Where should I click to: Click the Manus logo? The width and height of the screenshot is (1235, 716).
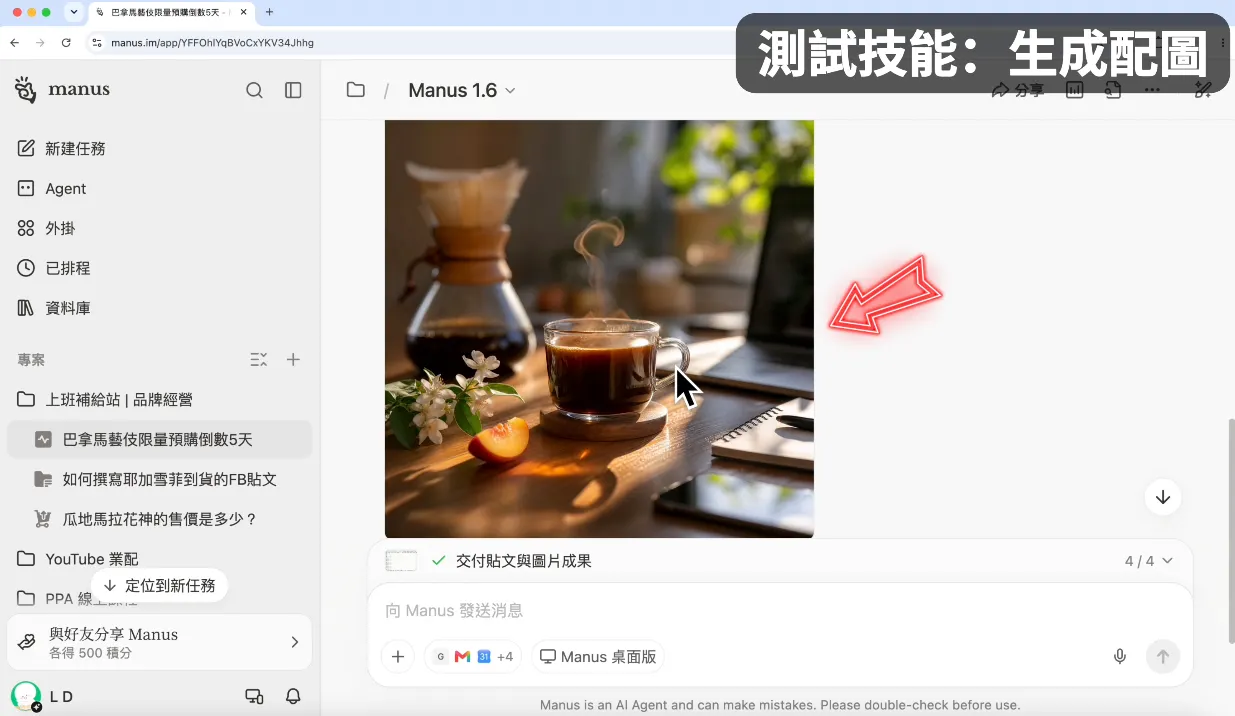tap(62, 89)
